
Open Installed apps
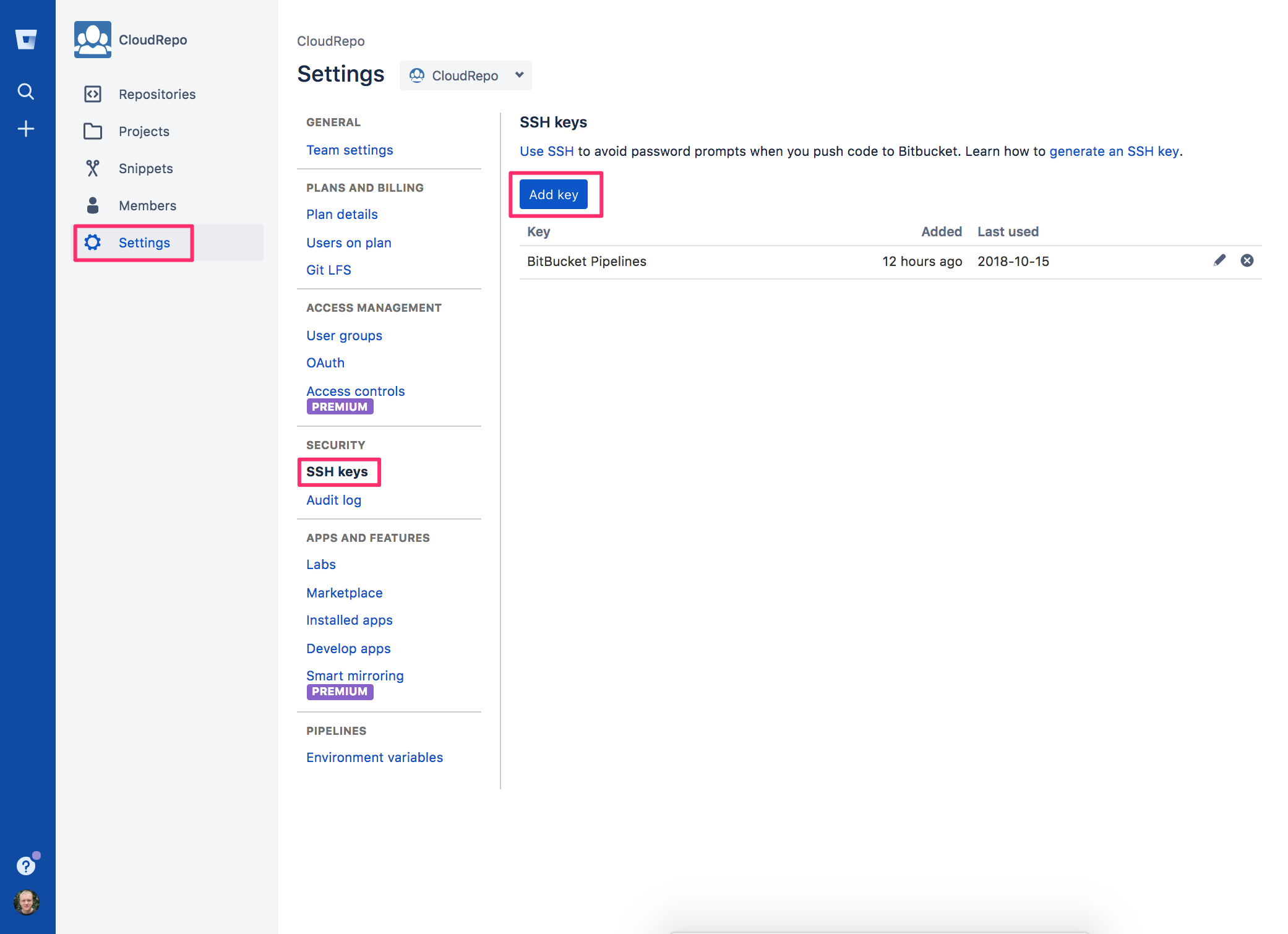pos(350,620)
